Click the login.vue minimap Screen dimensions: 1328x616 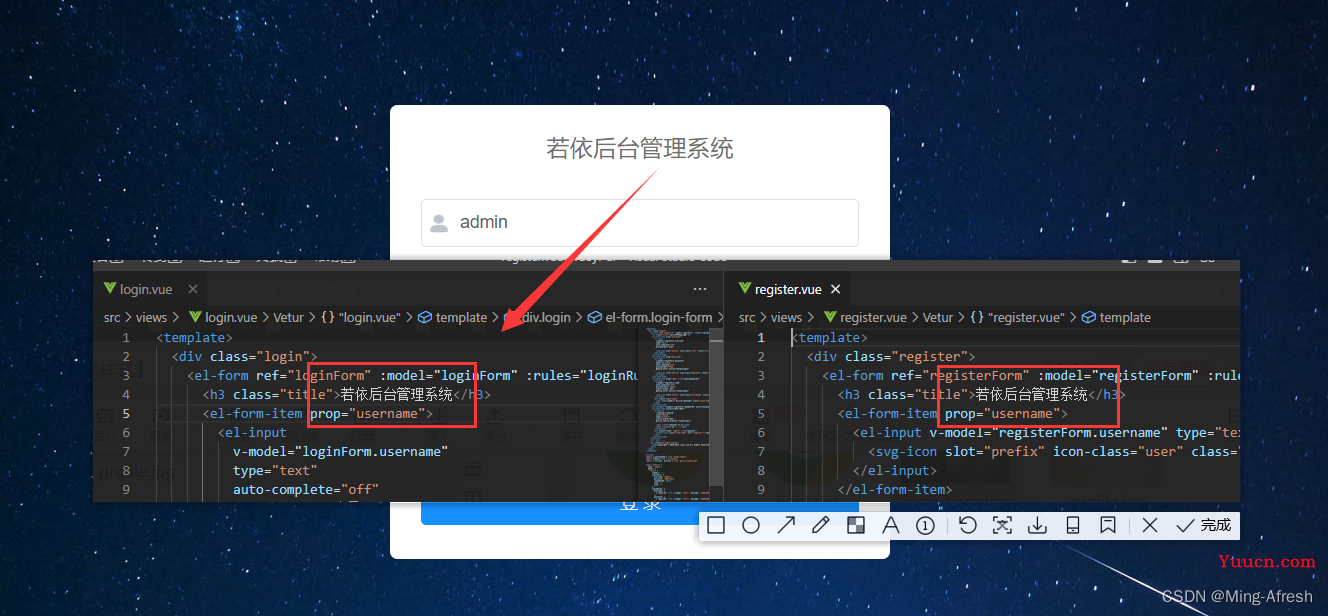coord(674,415)
